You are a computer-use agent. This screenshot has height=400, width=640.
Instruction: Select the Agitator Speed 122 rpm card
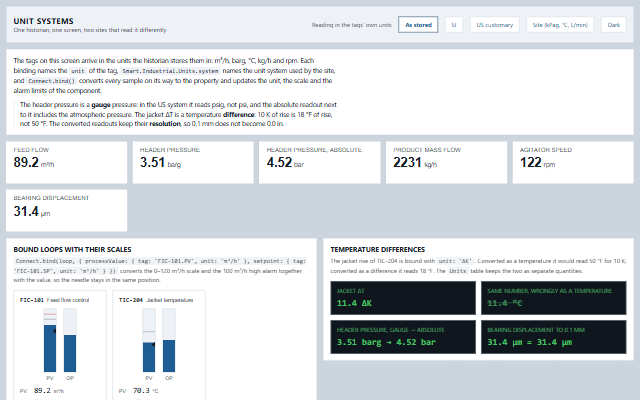pos(573,162)
